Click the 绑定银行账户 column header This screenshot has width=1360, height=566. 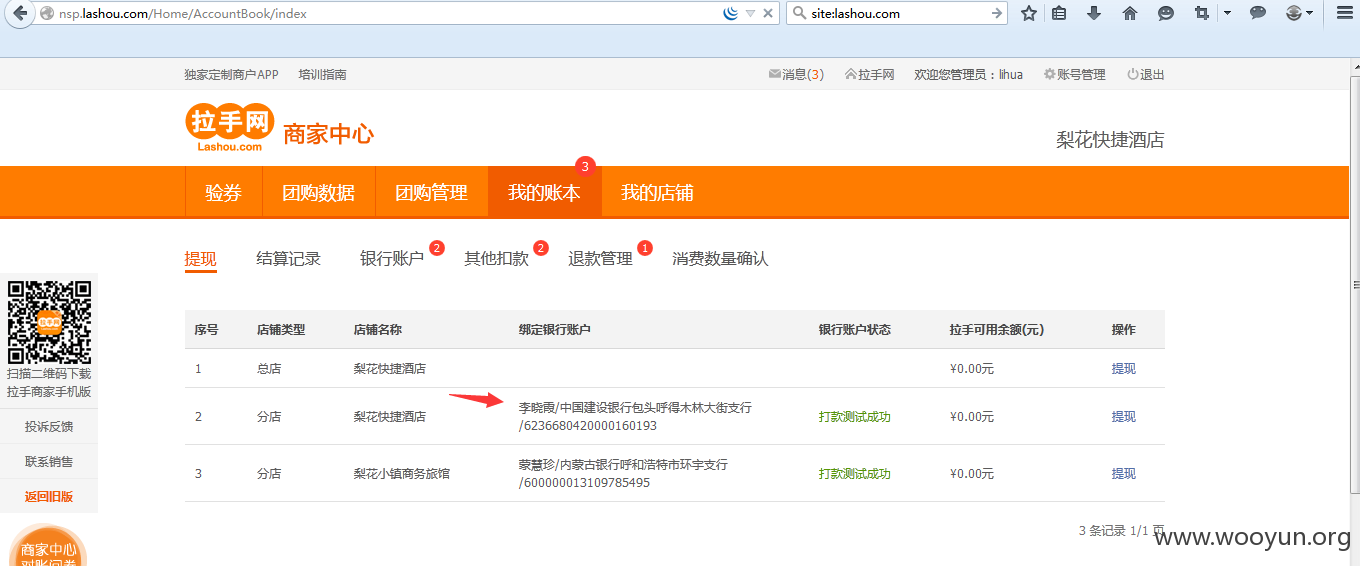[554, 330]
